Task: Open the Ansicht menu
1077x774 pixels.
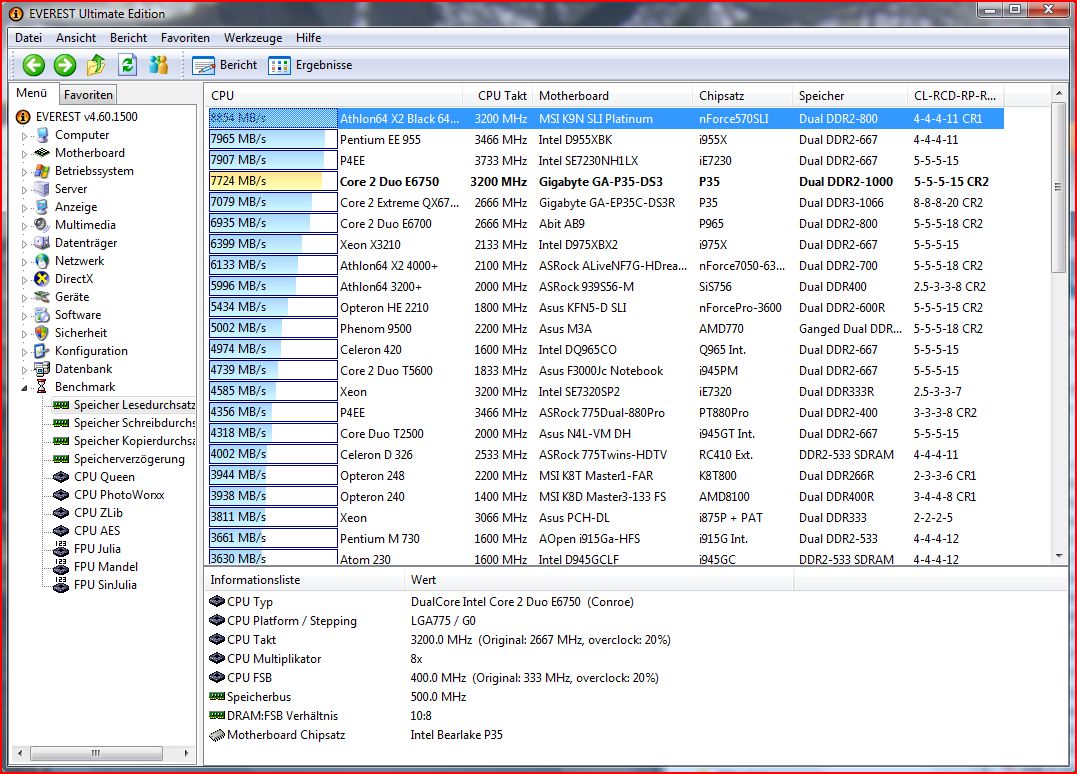Action: pyautogui.click(x=76, y=38)
